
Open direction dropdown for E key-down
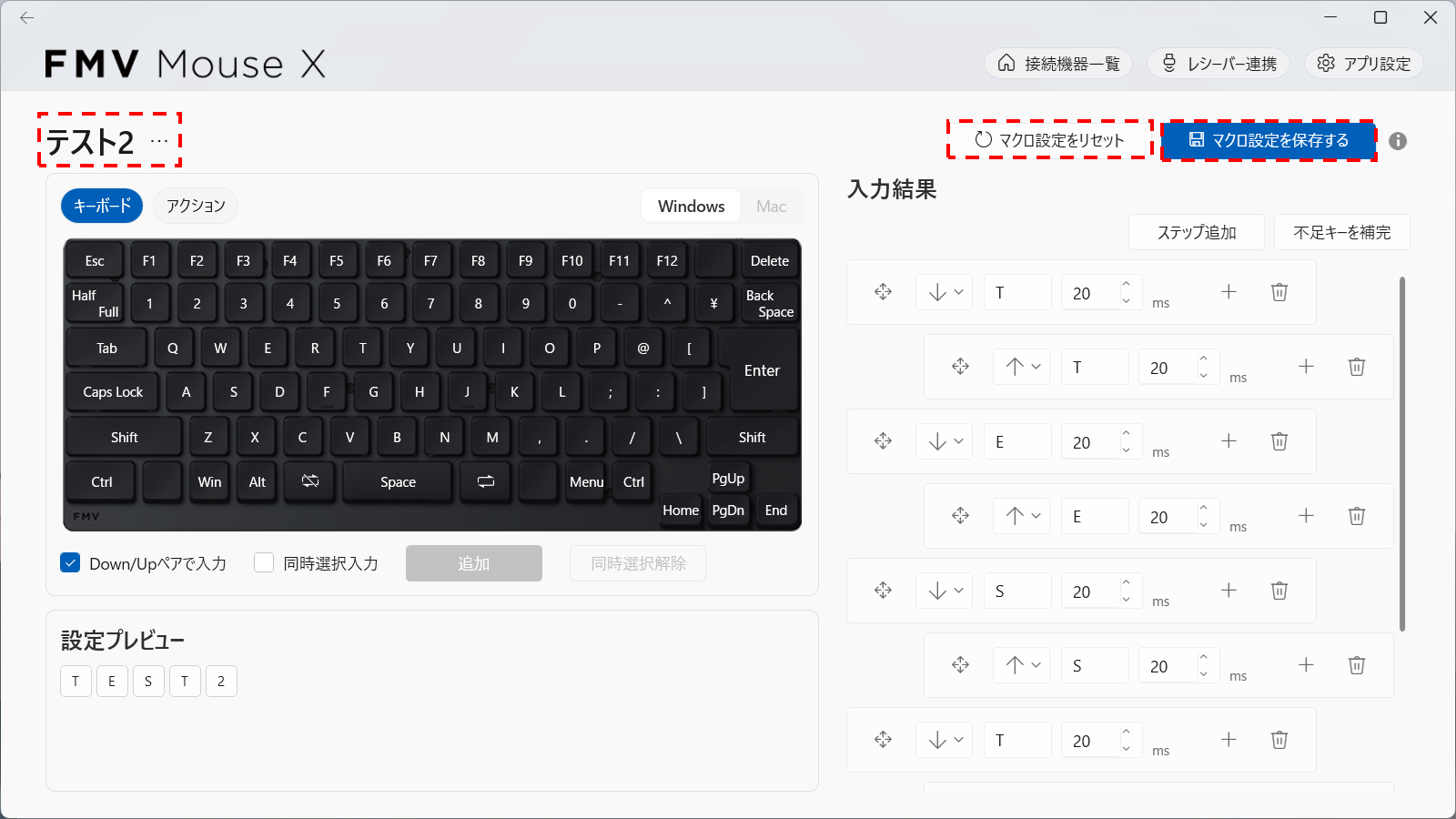[945, 441]
